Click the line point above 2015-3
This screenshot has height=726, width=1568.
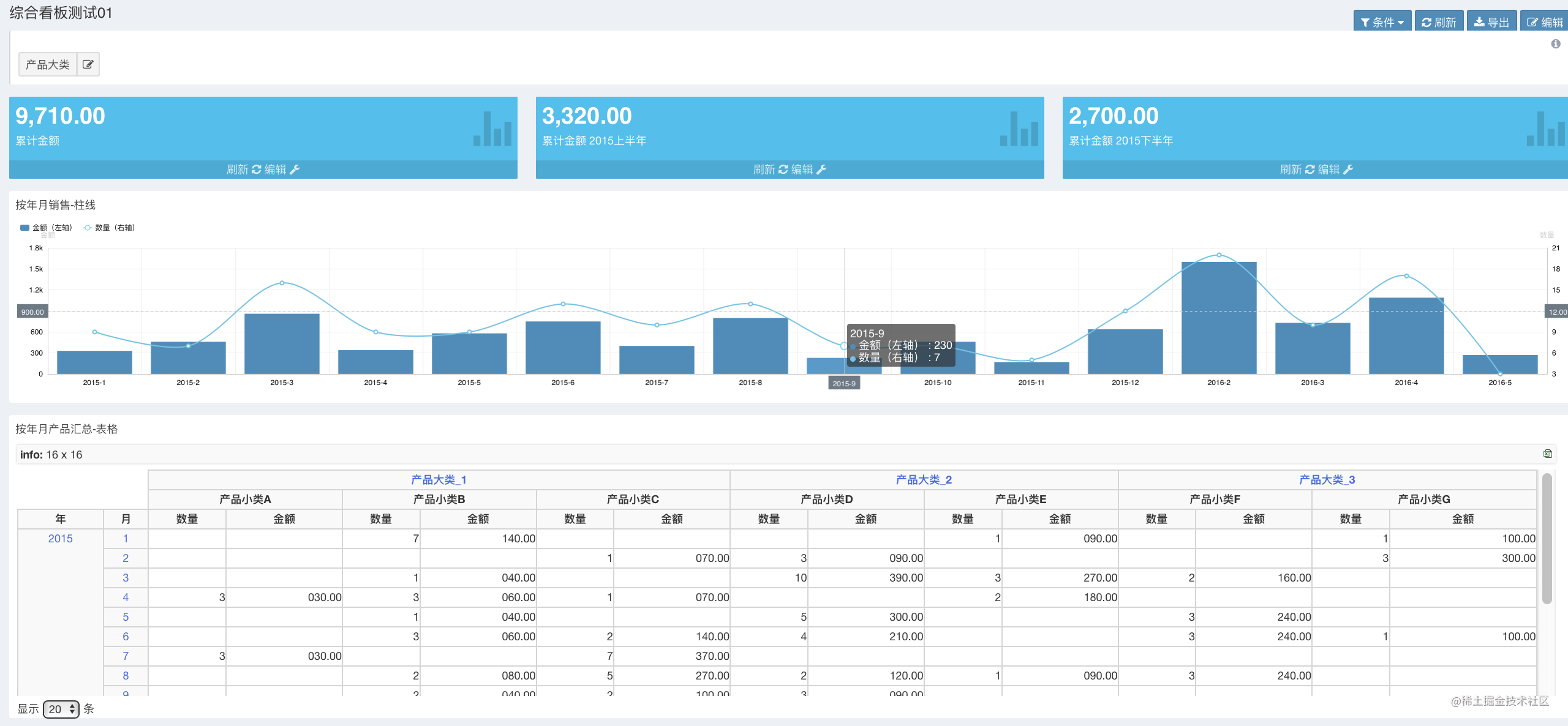tap(282, 283)
